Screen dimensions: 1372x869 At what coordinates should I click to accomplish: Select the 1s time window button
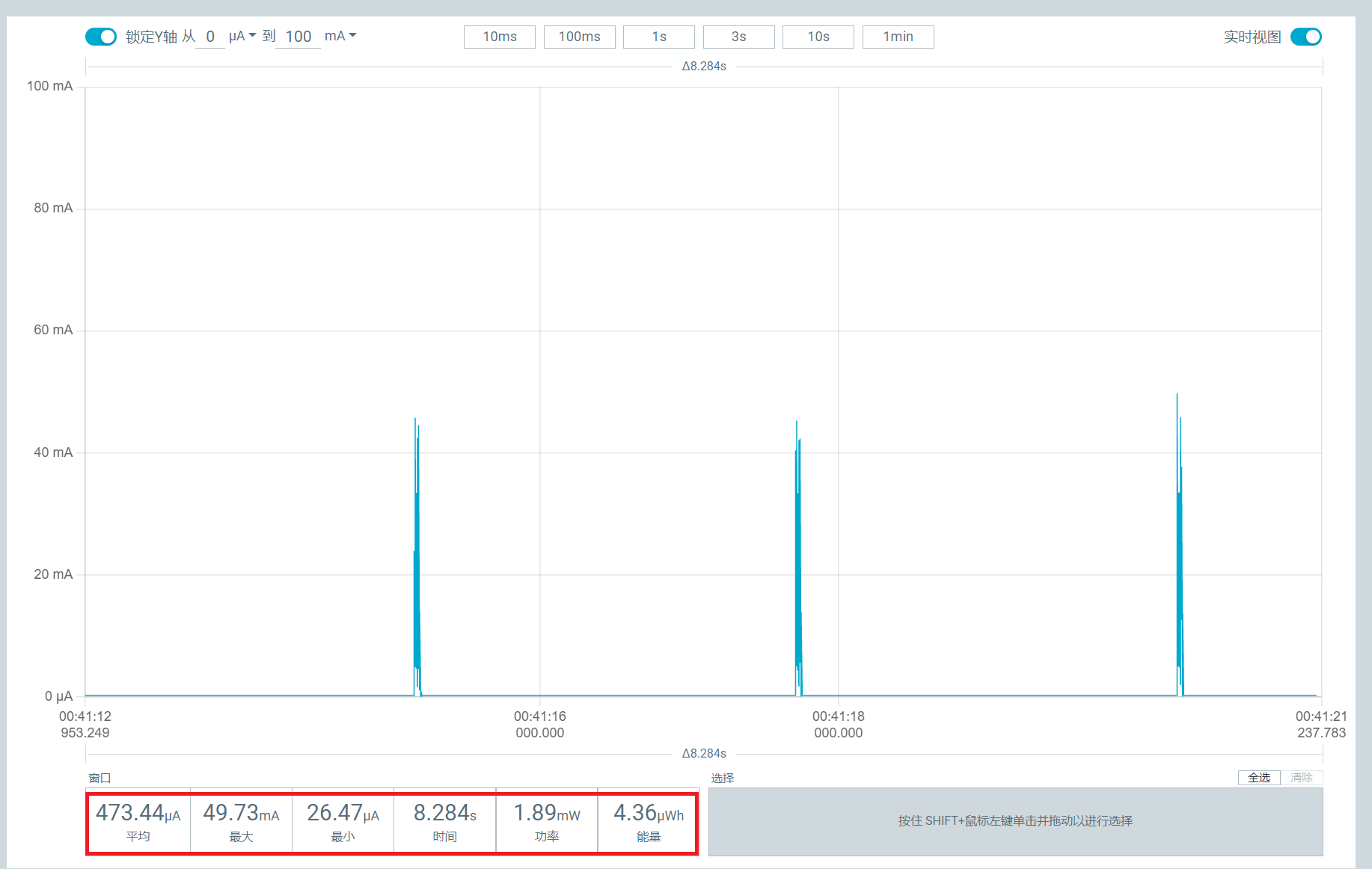point(659,37)
